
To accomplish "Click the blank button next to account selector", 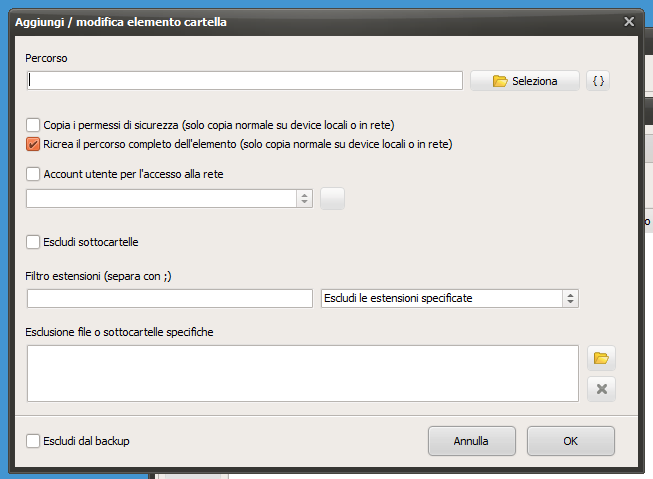I will (x=332, y=198).
